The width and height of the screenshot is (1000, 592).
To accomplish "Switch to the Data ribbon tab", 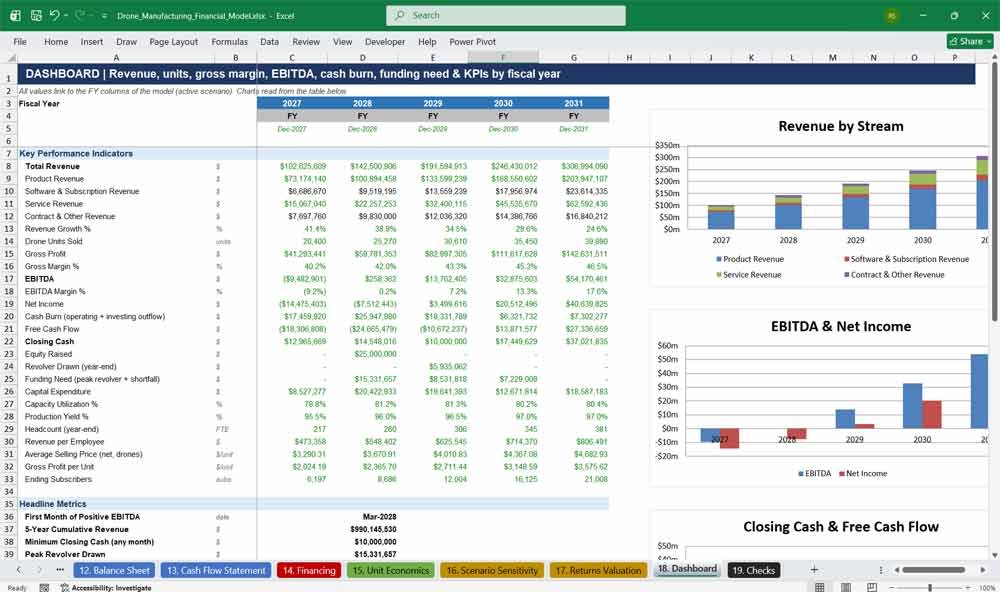I will tap(269, 41).
